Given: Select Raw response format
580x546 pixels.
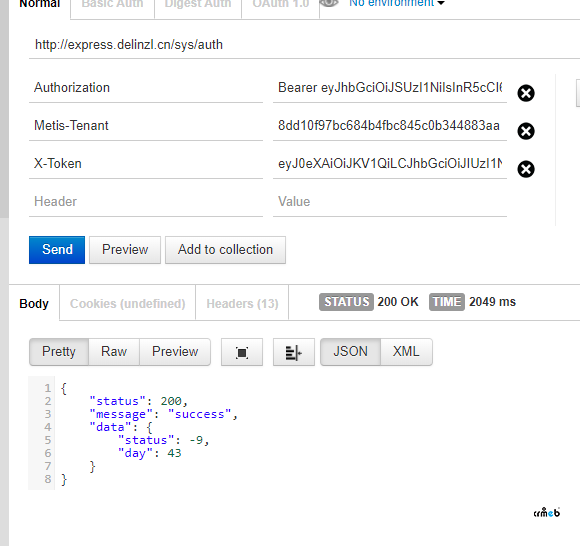Looking at the screenshot, I should coord(114,352).
